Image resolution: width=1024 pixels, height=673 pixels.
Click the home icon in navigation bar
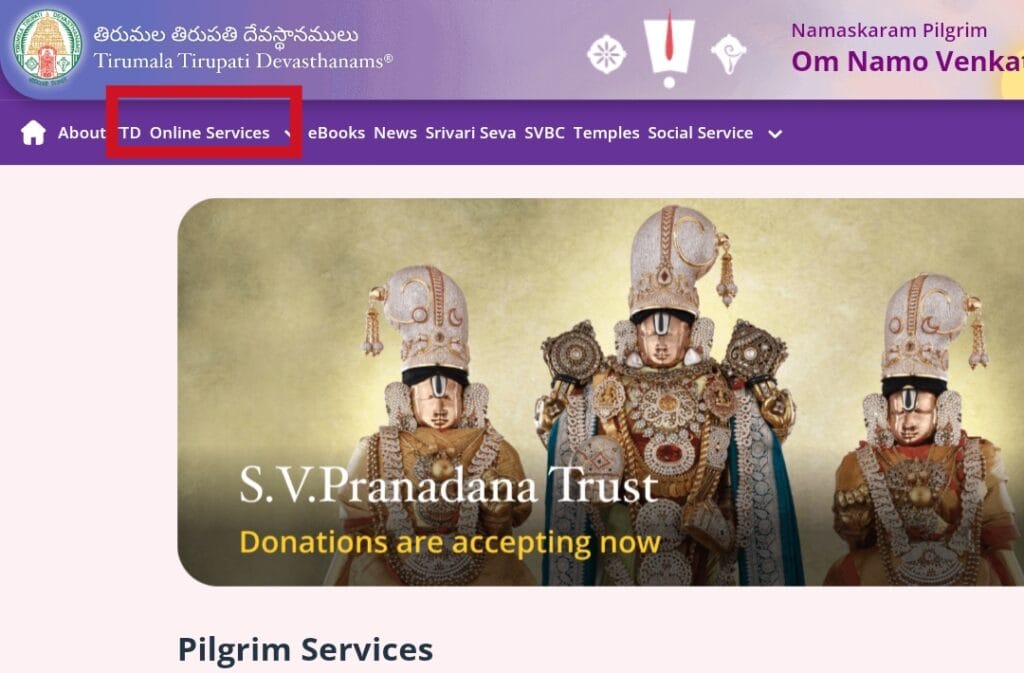(x=33, y=133)
